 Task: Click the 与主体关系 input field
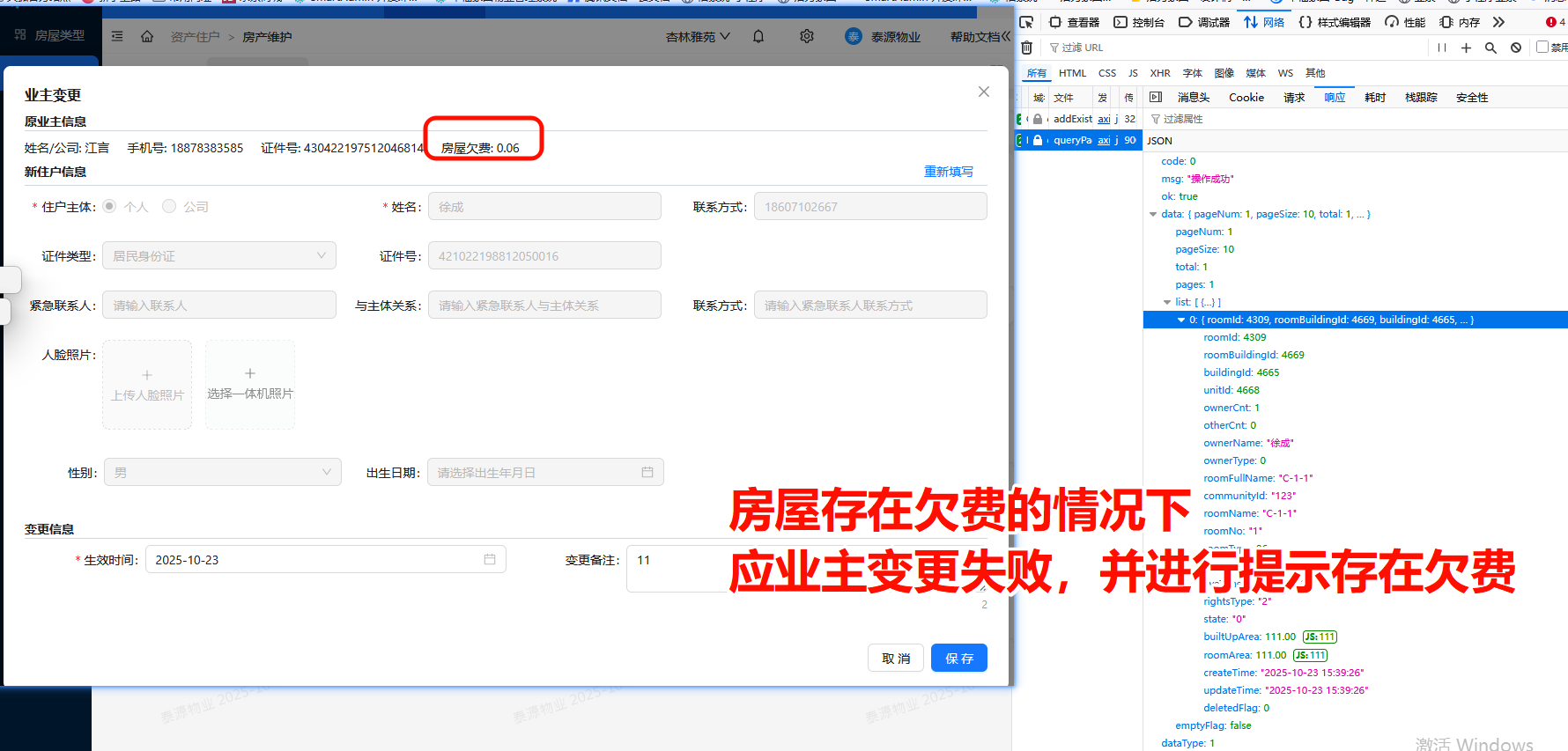[544, 306]
